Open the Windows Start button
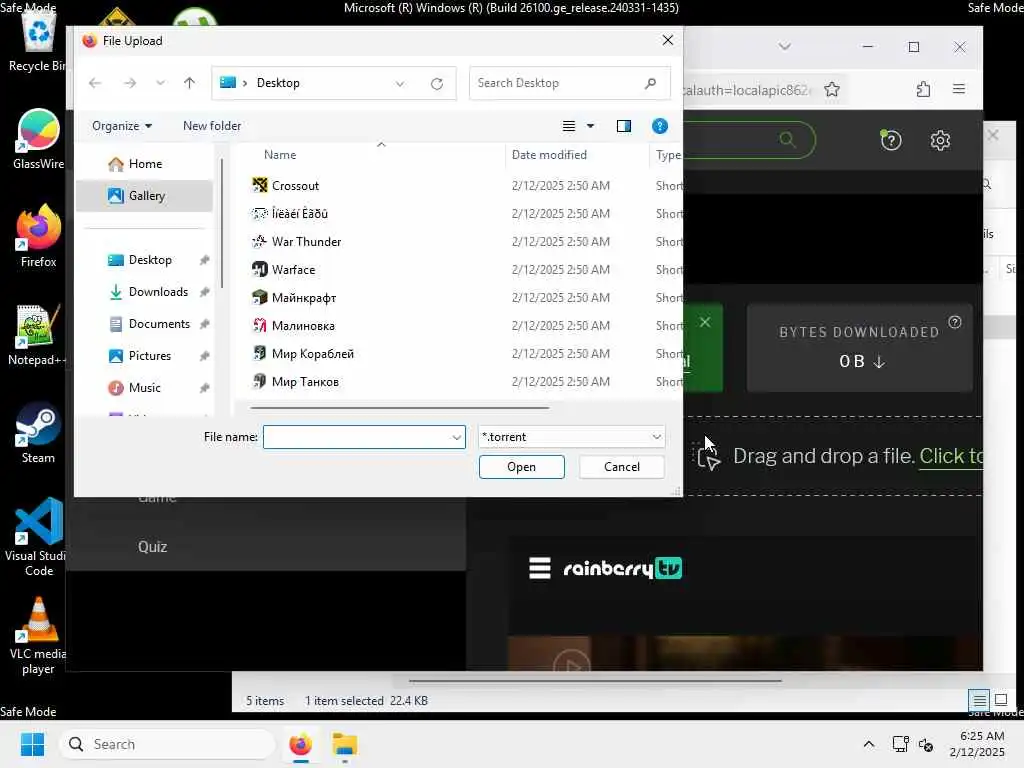Screen dimensions: 1024x768 [31, 744]
